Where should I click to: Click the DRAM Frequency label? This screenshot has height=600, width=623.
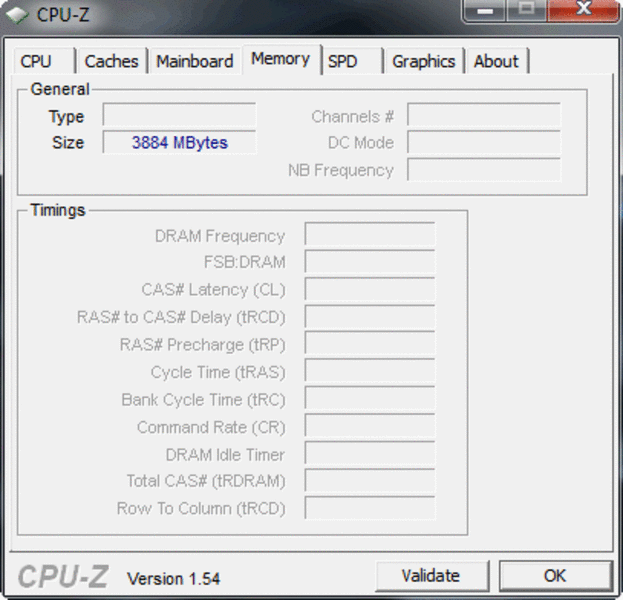(x=220, y=236)
